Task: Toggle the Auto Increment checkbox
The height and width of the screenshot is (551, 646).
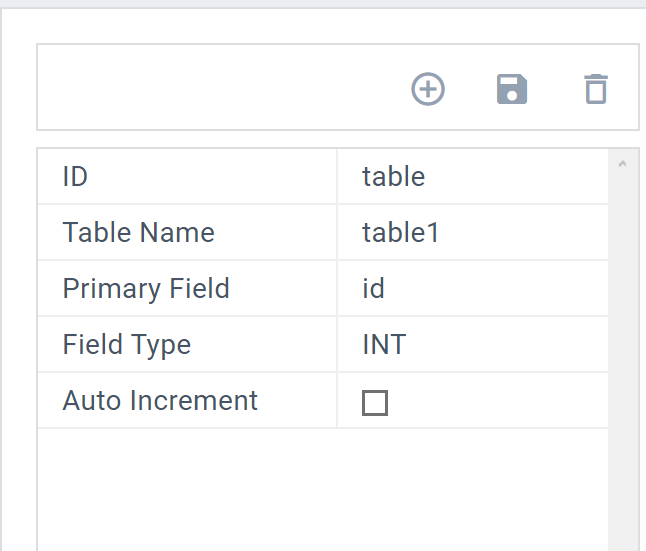Action: point(375,403)
